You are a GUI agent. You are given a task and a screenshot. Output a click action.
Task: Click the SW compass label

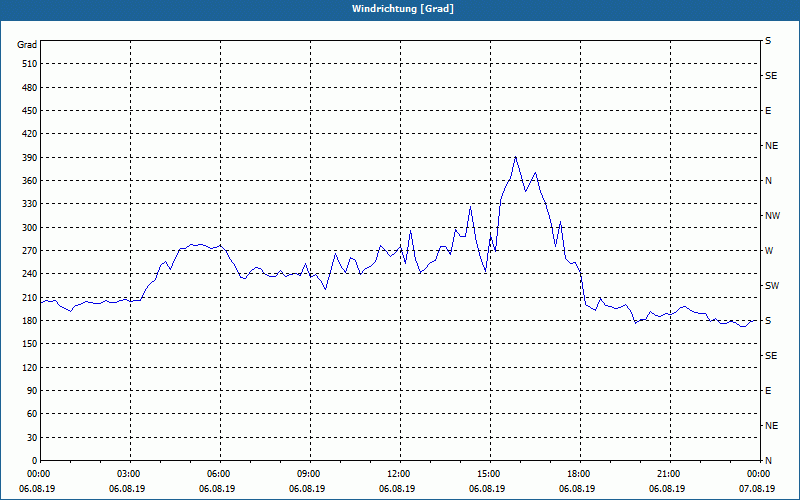click(772, 286)
